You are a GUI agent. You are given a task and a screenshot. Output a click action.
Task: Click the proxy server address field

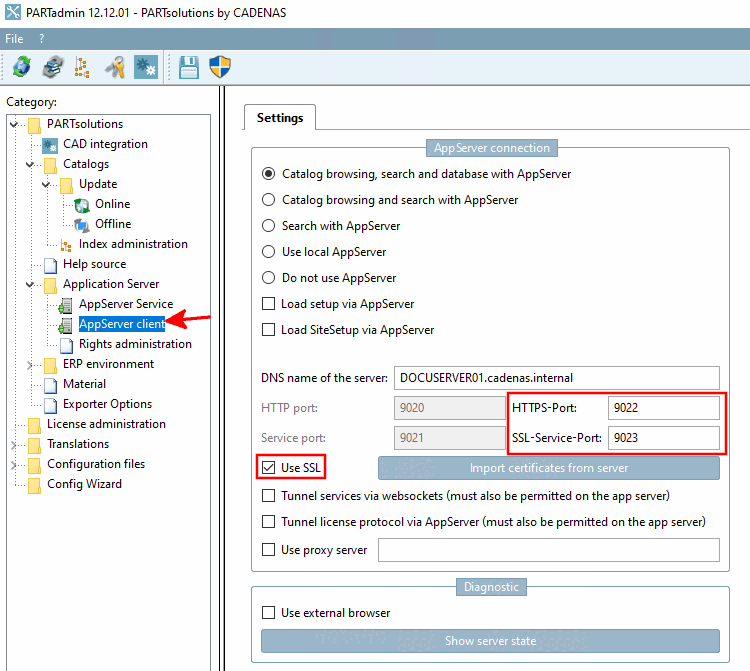pyautogui.click(x=549, y=550)
